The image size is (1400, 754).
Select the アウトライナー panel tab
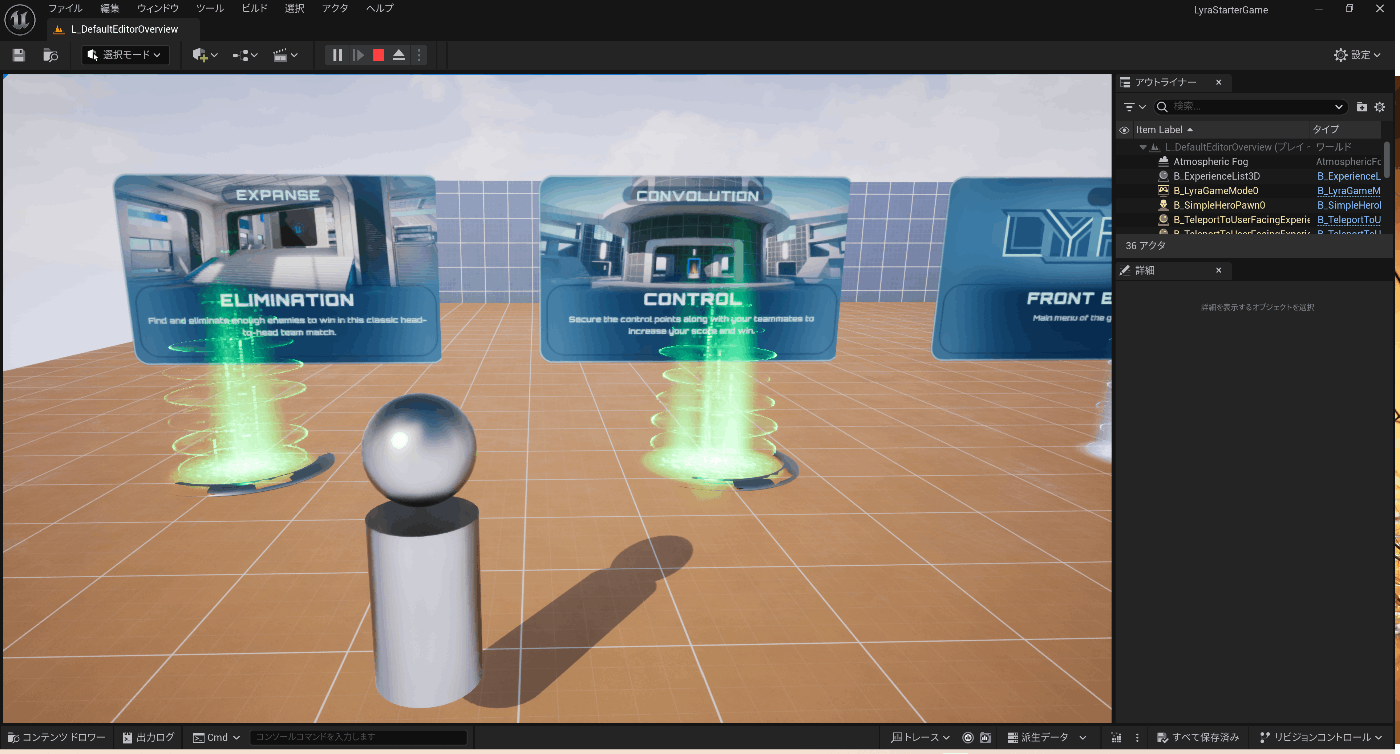click(1164, 82)
